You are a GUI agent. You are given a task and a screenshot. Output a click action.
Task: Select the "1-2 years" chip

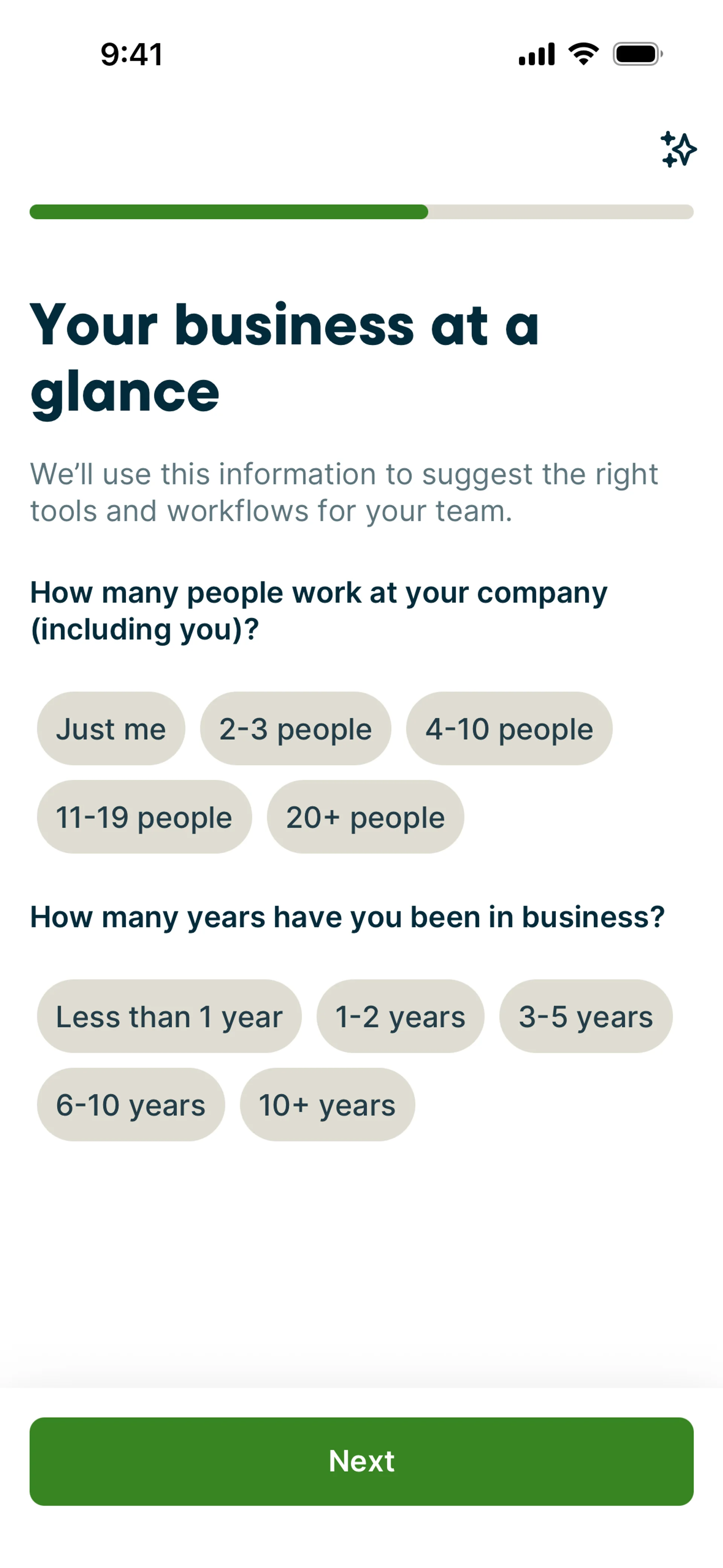(400, 1016)
